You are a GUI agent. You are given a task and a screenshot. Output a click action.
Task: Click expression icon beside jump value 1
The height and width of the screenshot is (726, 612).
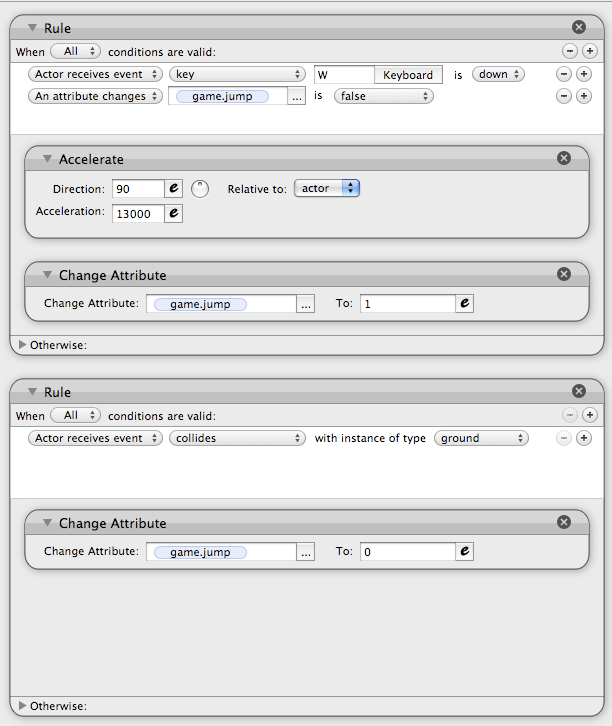[x=464, y=303]
